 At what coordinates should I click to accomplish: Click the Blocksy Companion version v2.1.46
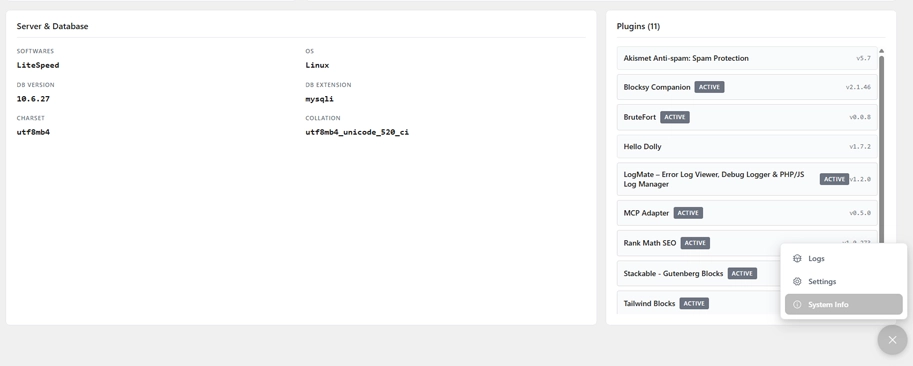[858, 87]
